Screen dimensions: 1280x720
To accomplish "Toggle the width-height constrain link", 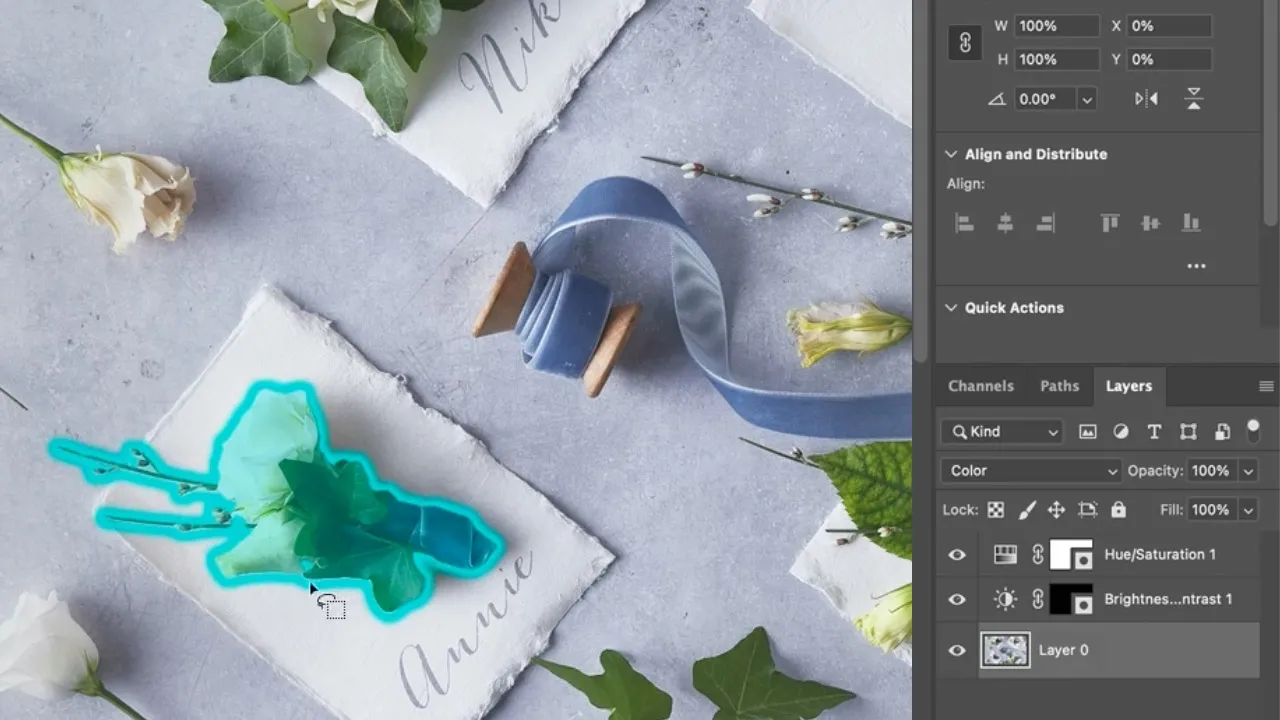I will (965, 43).
